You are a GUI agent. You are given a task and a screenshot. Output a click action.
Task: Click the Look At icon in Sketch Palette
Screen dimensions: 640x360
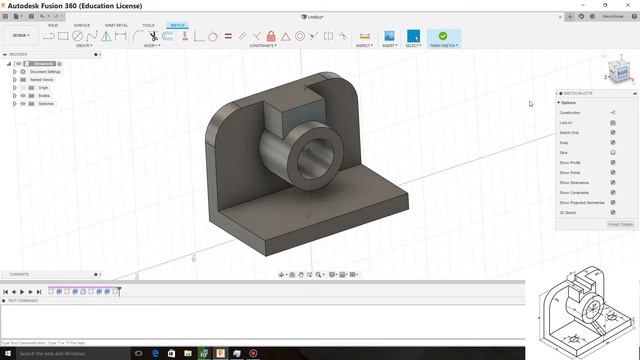coord(613,122)
